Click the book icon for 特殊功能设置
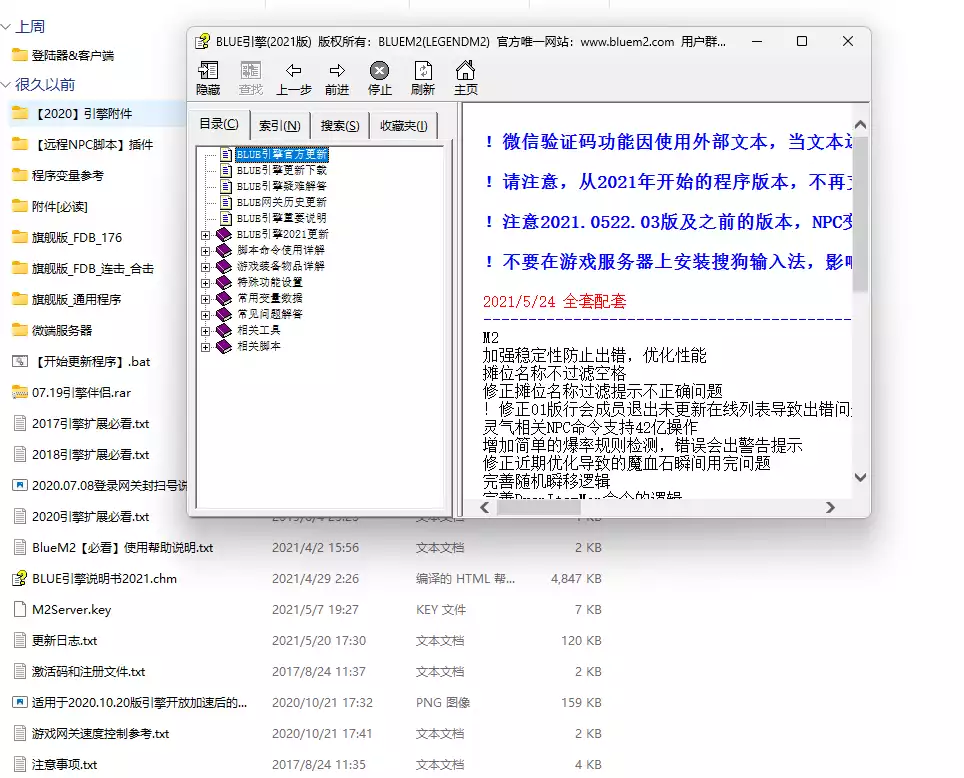This screenshot has height=778, width=964. (x=224, y=282)
